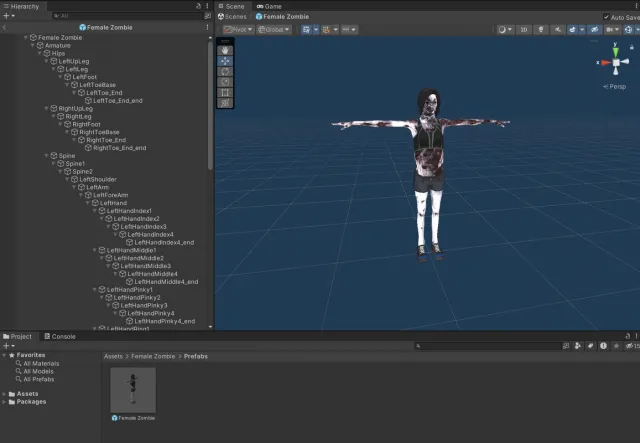The width and height of the screenshot is (640, 443).
Task: Go to Female Zombie in Project breadcrumb
Action: 153,356
